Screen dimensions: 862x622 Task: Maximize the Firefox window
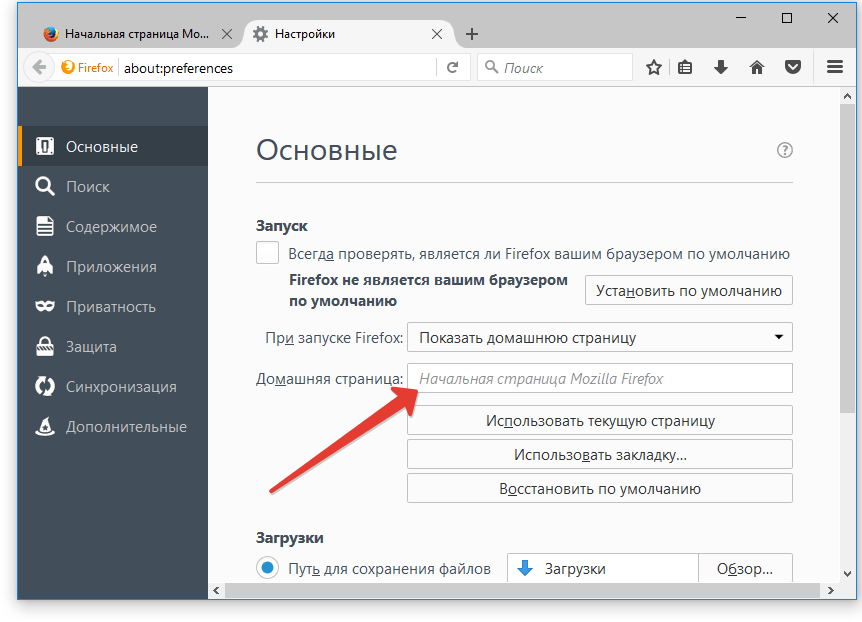[787, 18]
